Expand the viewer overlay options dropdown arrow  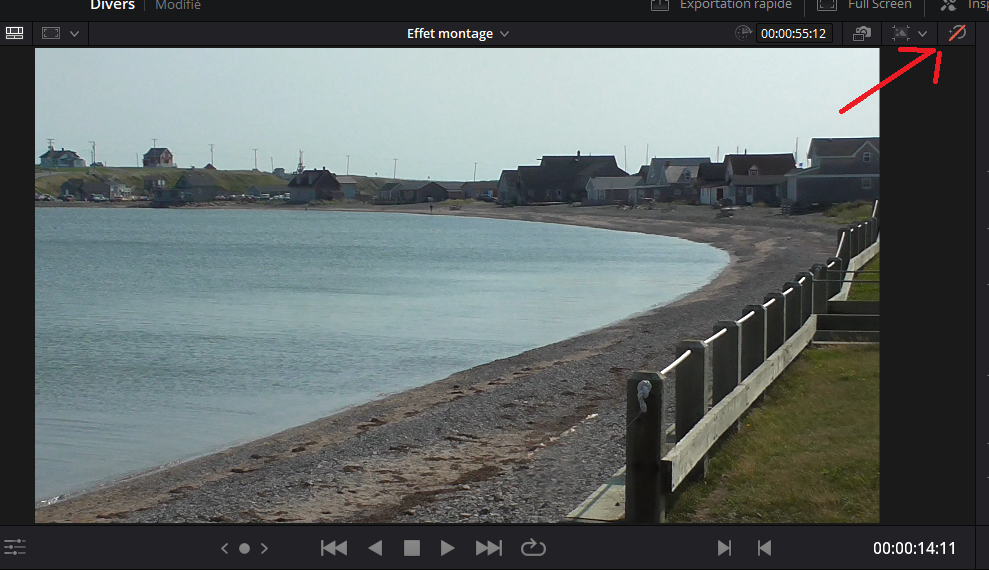tap(922, 34)
